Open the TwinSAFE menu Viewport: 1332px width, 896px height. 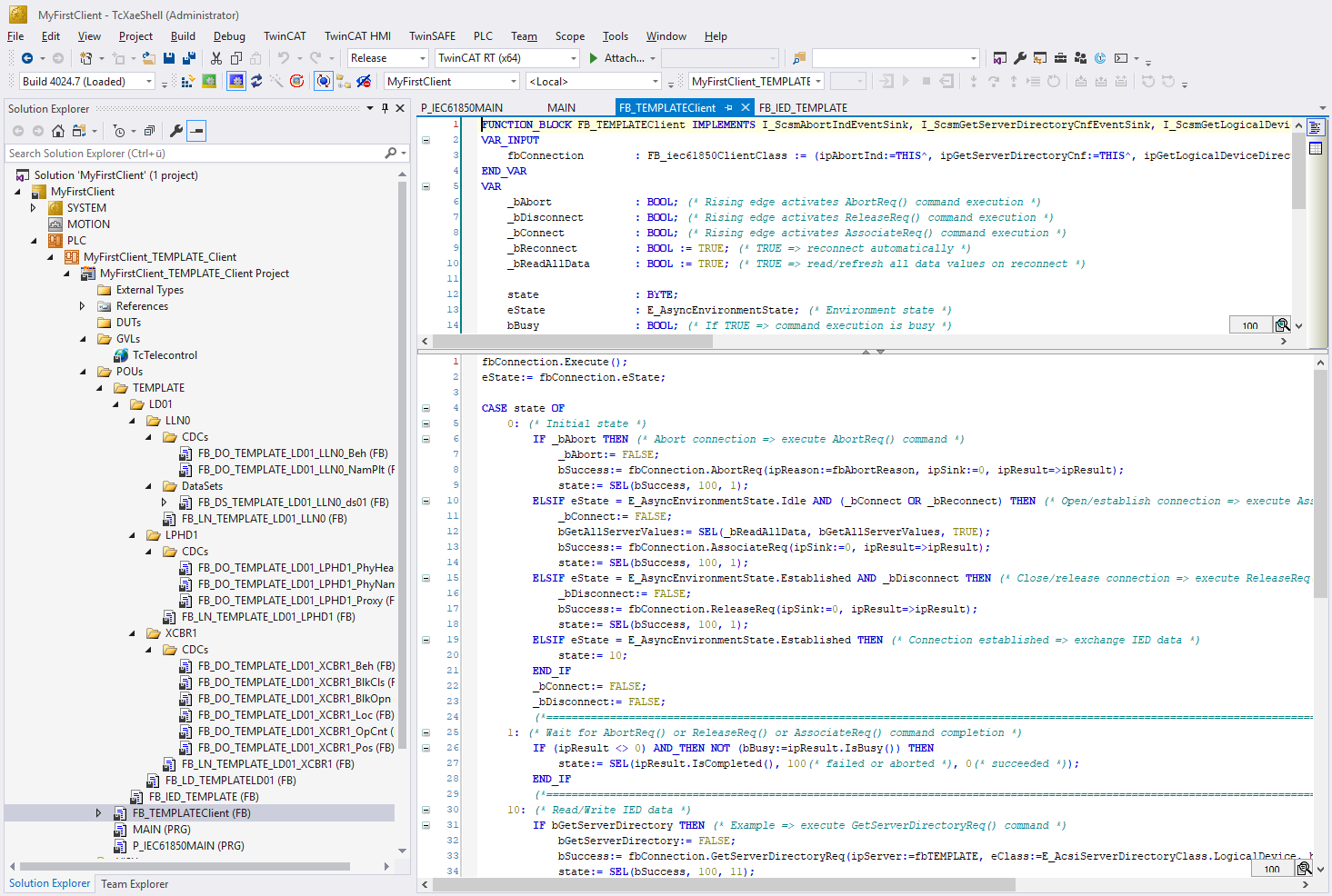(432, 36)
